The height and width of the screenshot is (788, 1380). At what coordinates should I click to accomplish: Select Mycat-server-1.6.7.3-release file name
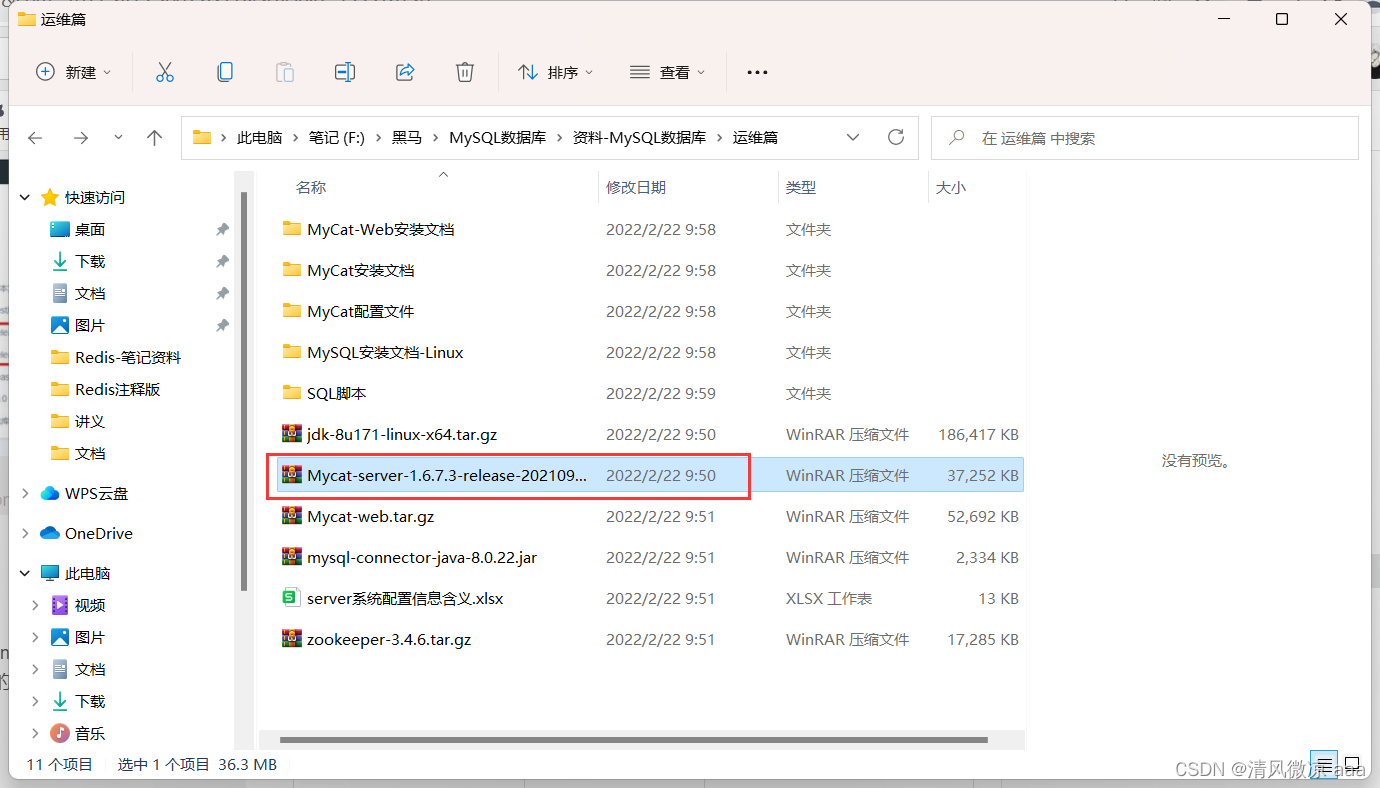pos(447,475)
